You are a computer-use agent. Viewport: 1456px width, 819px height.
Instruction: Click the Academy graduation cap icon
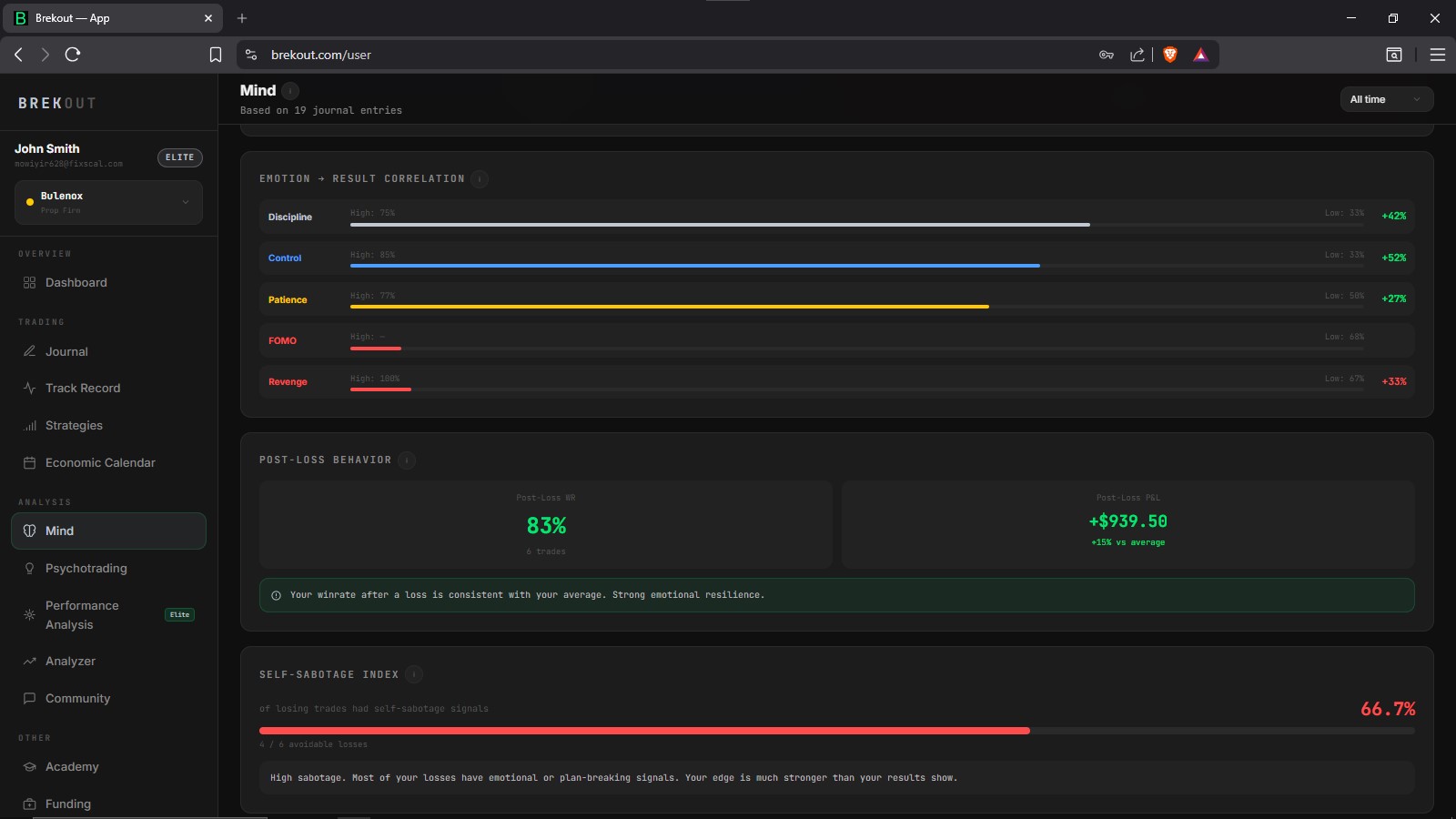point(29,767)
